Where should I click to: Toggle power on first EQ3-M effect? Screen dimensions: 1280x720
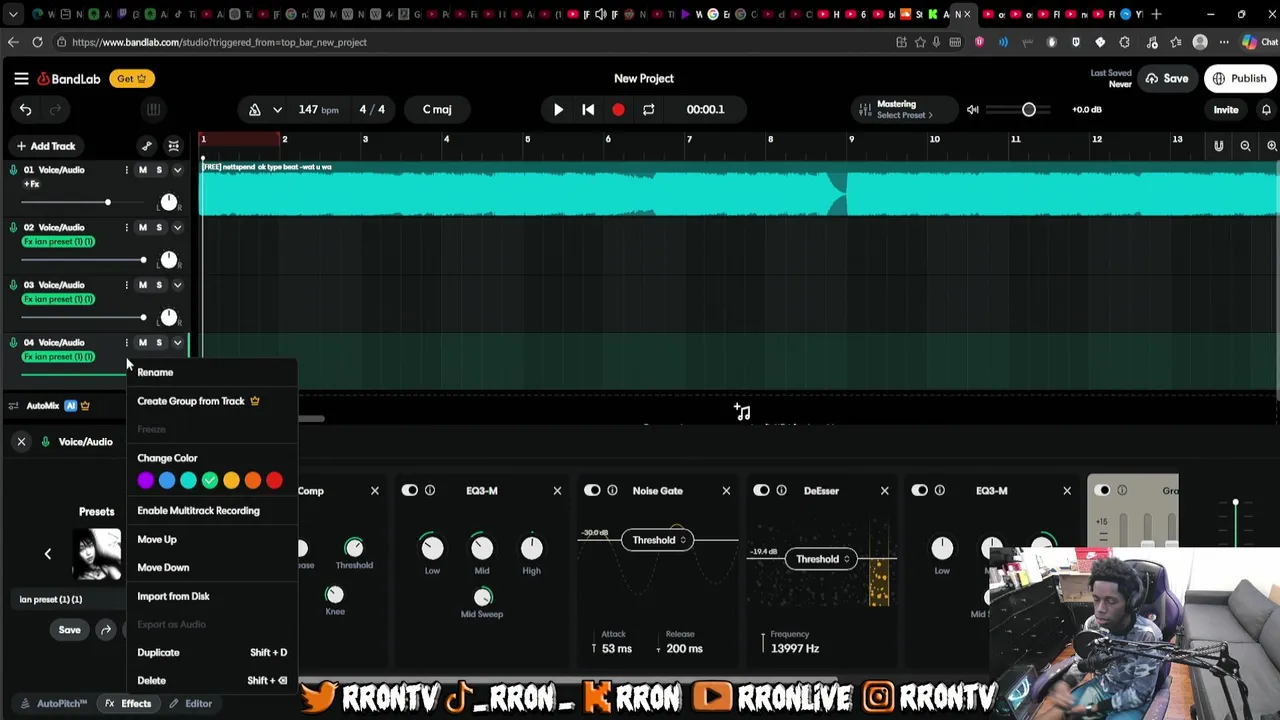(410, 491)
